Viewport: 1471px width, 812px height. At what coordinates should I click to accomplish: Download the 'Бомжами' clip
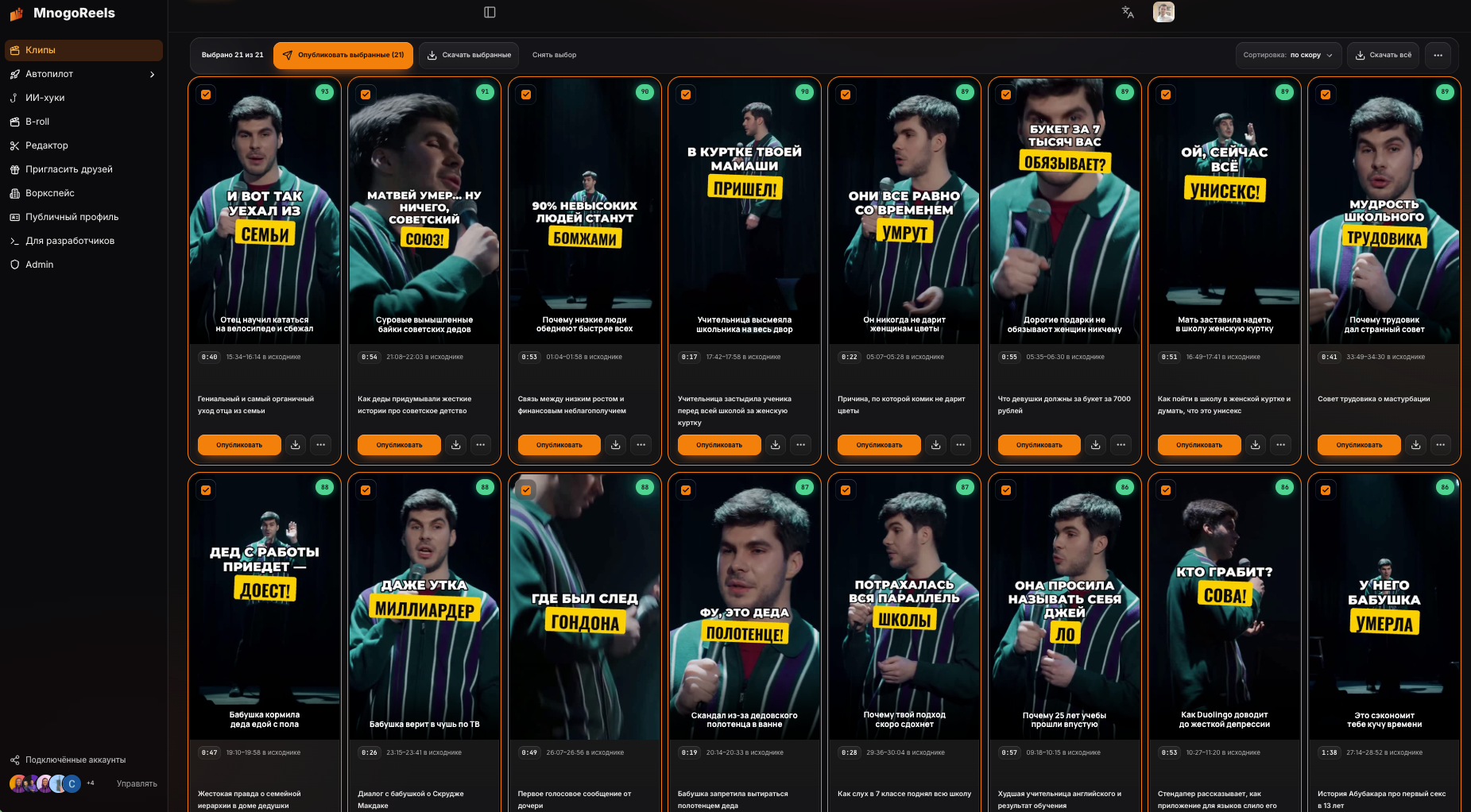click(x=616, y=445)
